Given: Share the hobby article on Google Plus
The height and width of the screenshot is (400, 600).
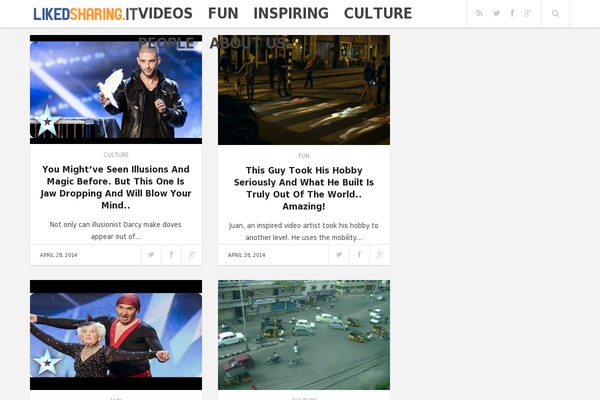Looking at the screenshot, I should point(380,255).
